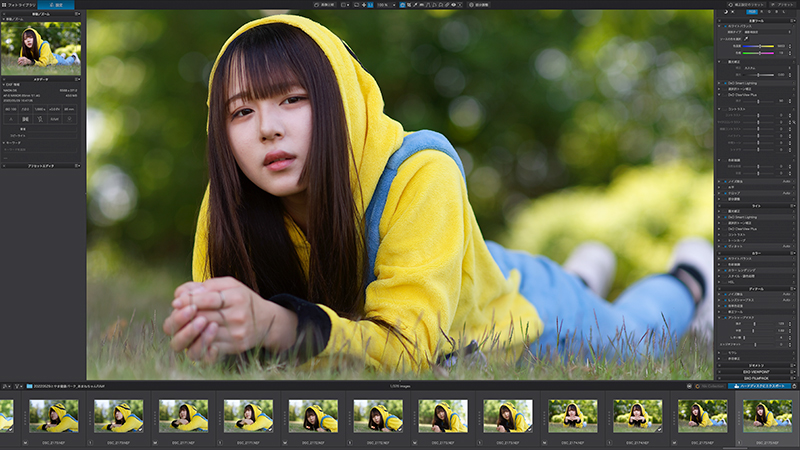Open the Presets button at top right
The height and width of the screenshot is (450, 800).
(x=783, y=5)
